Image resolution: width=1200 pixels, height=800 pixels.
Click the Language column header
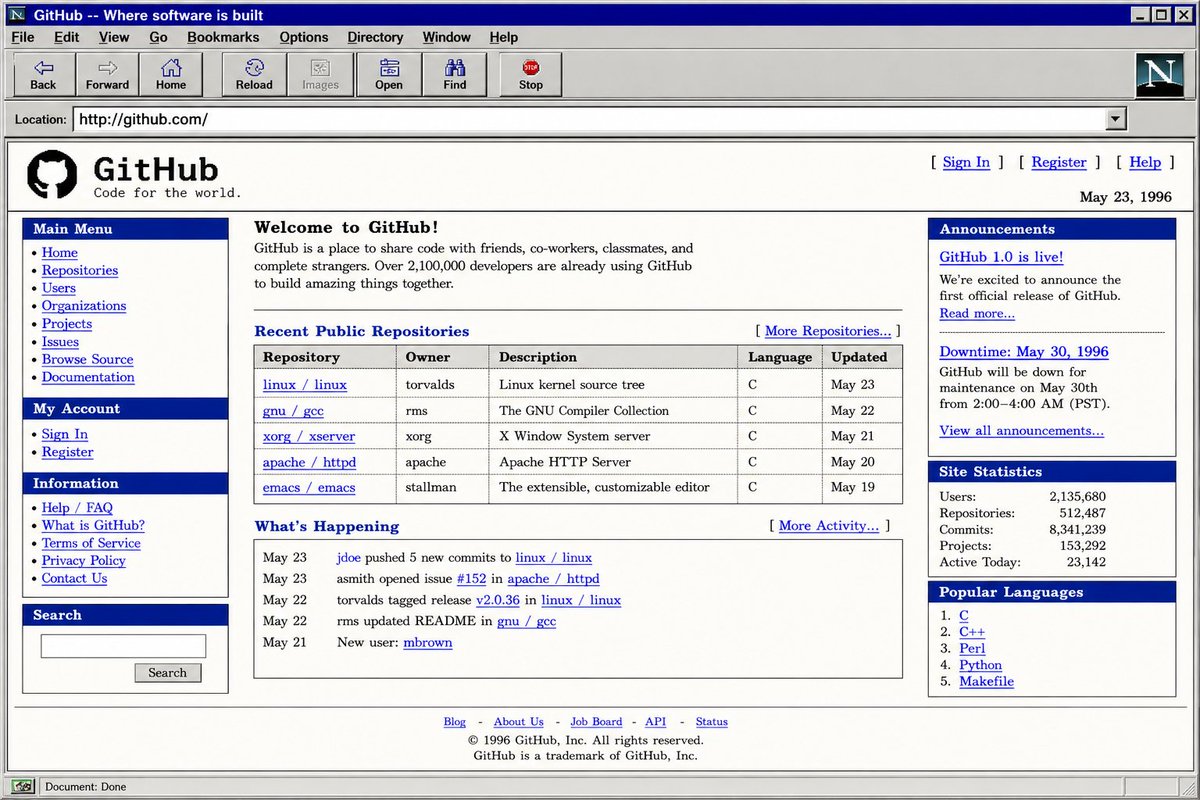(780, 357)
